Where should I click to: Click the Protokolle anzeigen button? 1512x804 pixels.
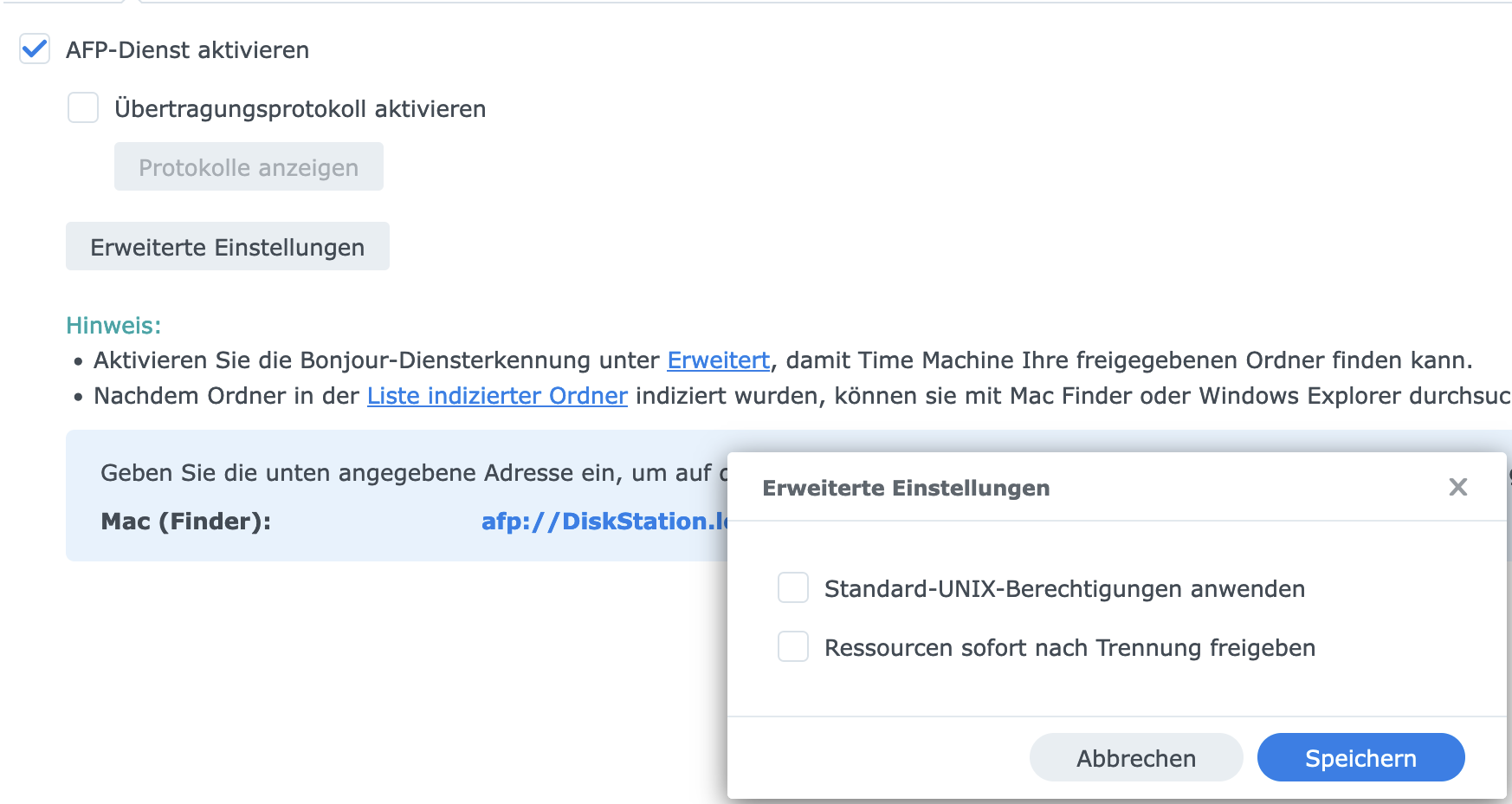249,167
